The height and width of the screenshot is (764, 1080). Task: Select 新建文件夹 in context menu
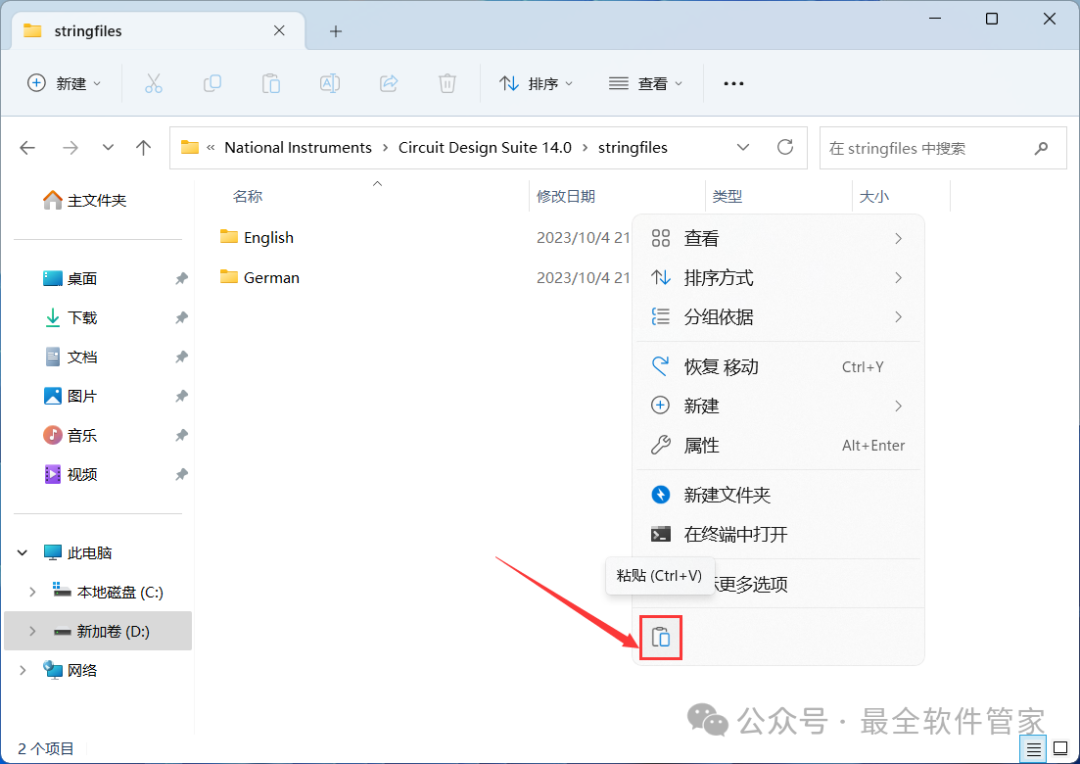pos(727,495)
